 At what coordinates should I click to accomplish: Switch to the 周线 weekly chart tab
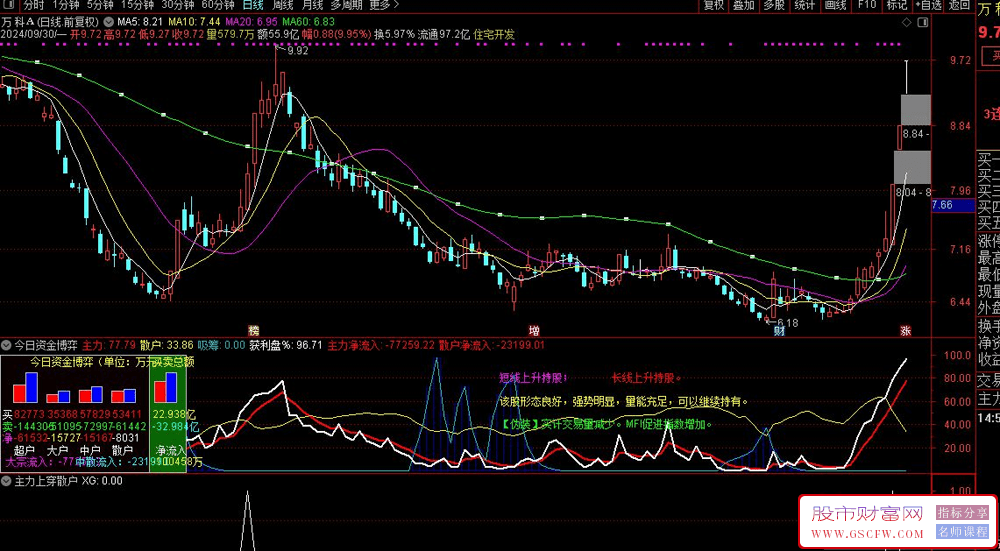pyautogui.click(x=283, y=5)
